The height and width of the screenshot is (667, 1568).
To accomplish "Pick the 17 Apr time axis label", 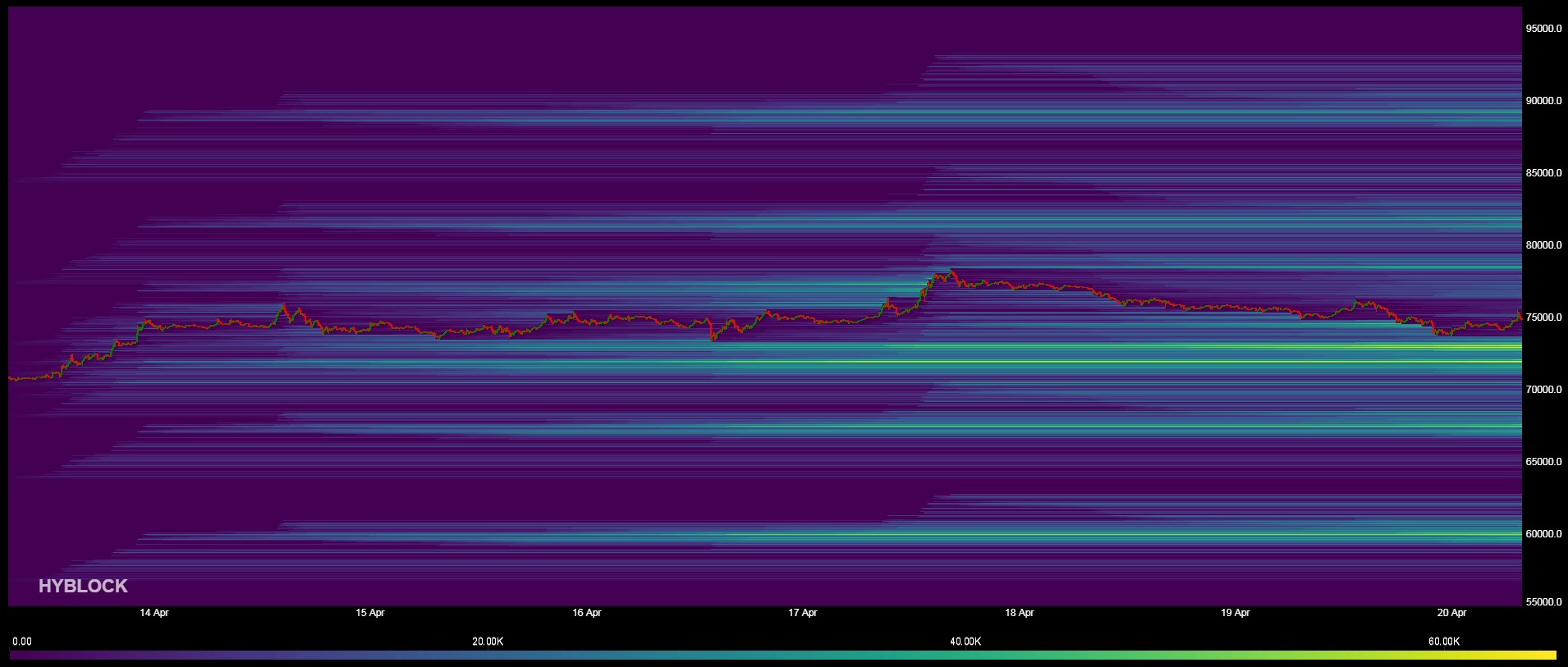I will pyautogui.click(x=803, y=613).
